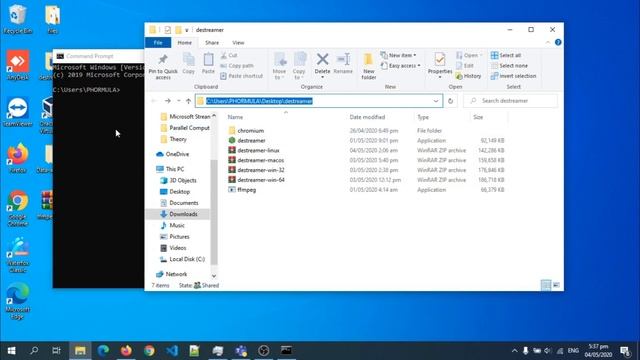Go up one folder level

pyautogui.click(x=188, y=101)
